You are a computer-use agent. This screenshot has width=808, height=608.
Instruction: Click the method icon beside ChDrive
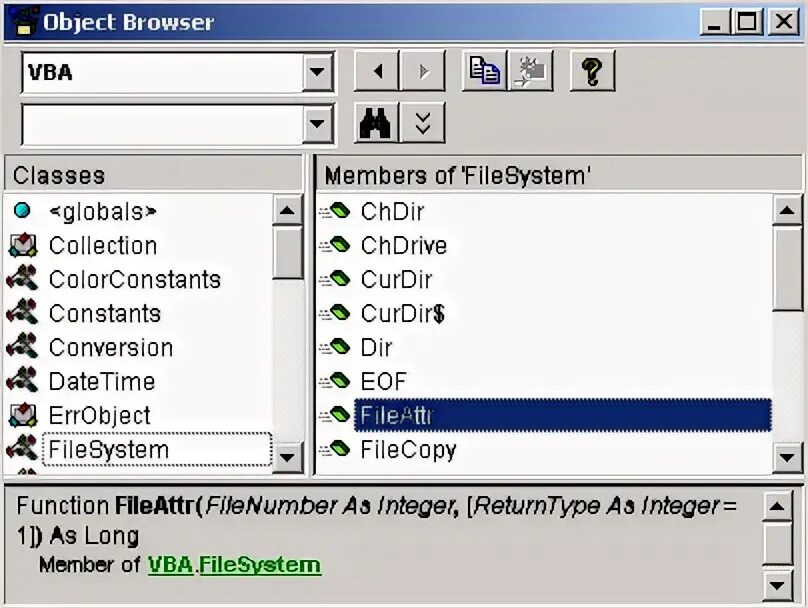[335, 245]
